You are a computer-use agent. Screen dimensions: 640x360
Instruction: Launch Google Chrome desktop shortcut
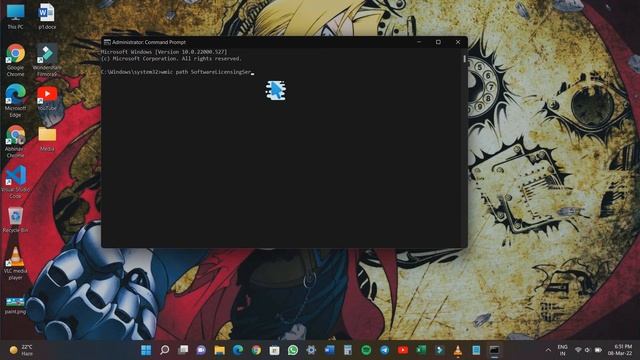click(x=16, y=60)
